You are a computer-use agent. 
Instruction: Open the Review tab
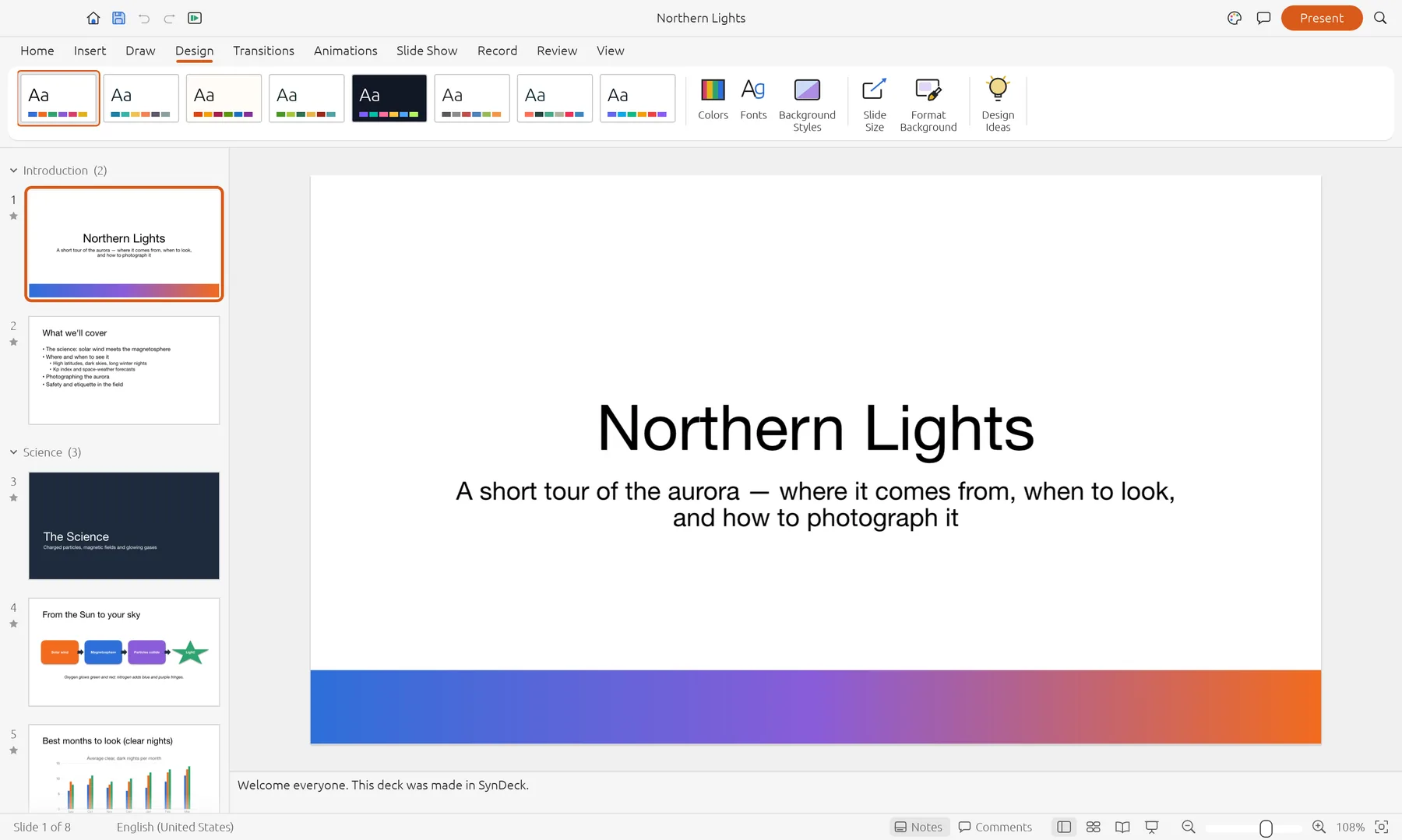click(557, 51)
